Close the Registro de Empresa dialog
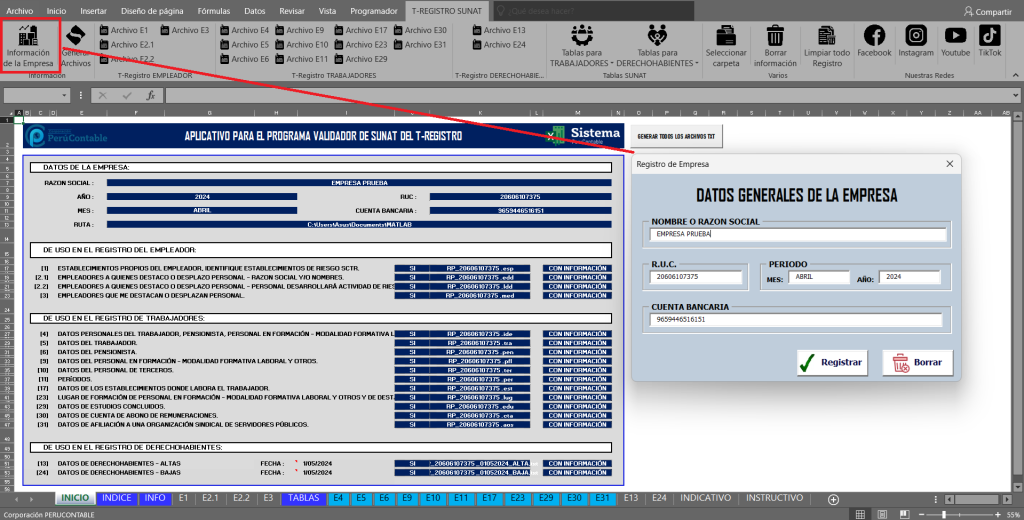 pos(950,164)
